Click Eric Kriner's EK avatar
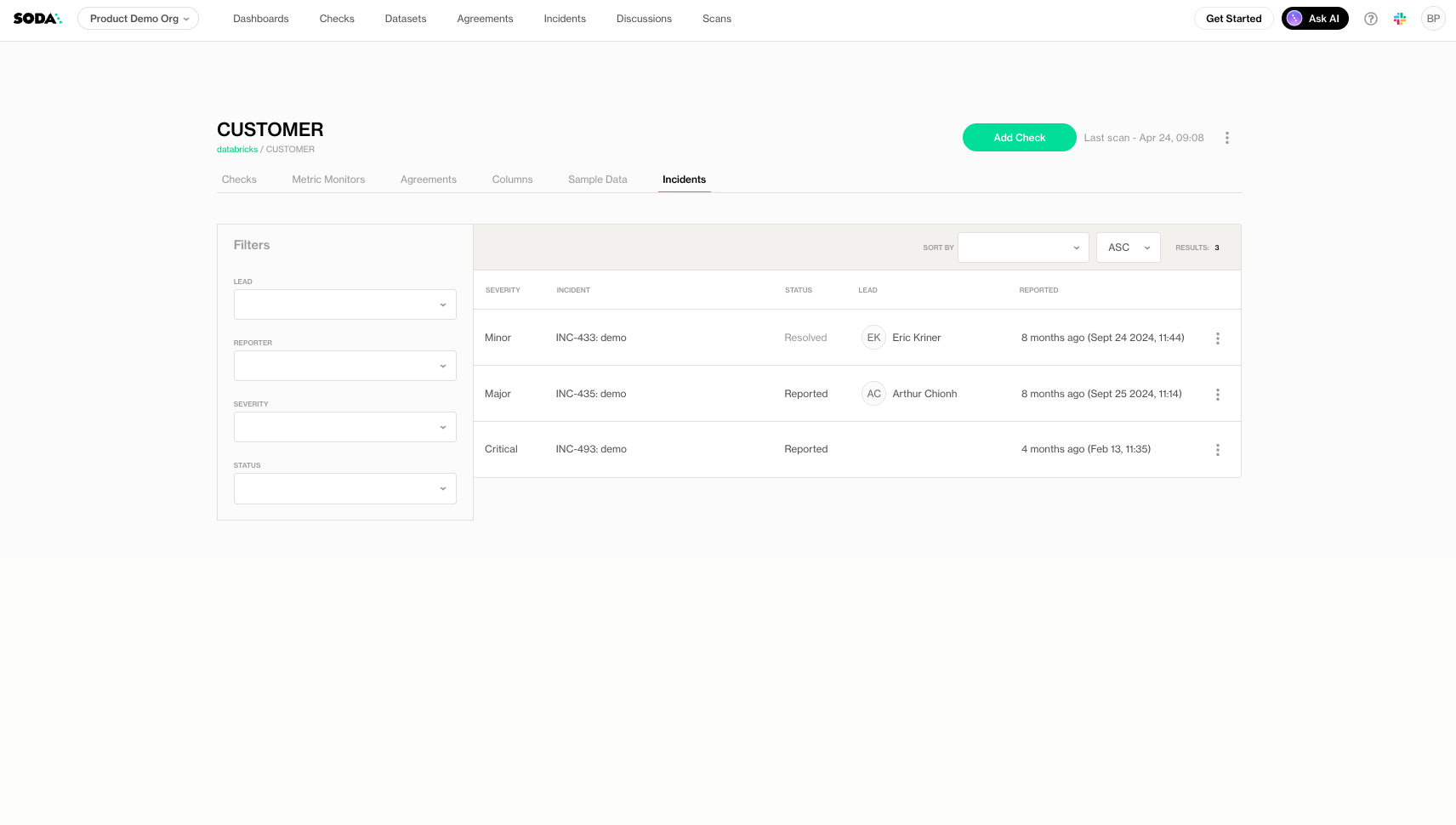Screen dimensions: 1456x825 click(873, 338)
